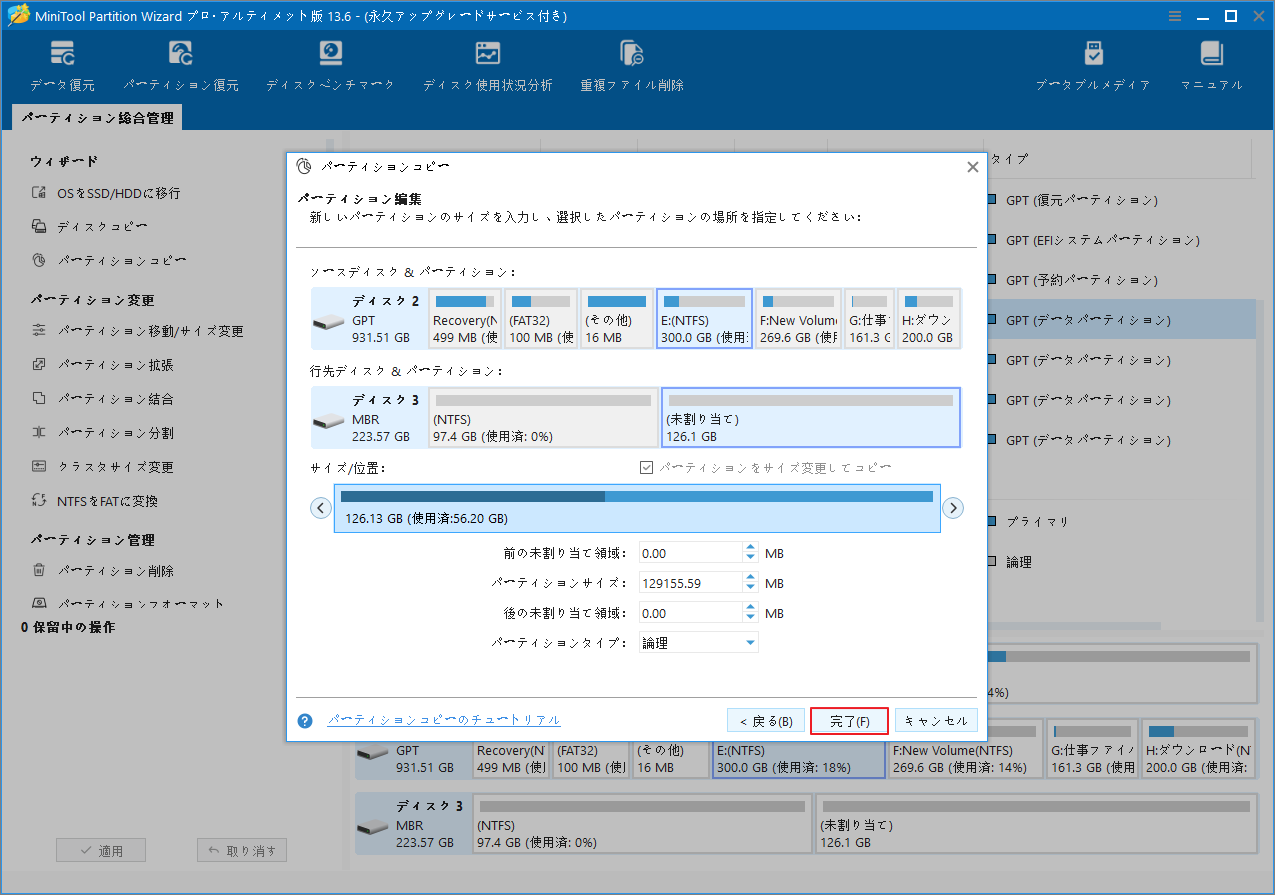Start the OSをSSD/HDDに移行 wizard
This screenshot has height=895, width=1275.
[x=106, y=193]
